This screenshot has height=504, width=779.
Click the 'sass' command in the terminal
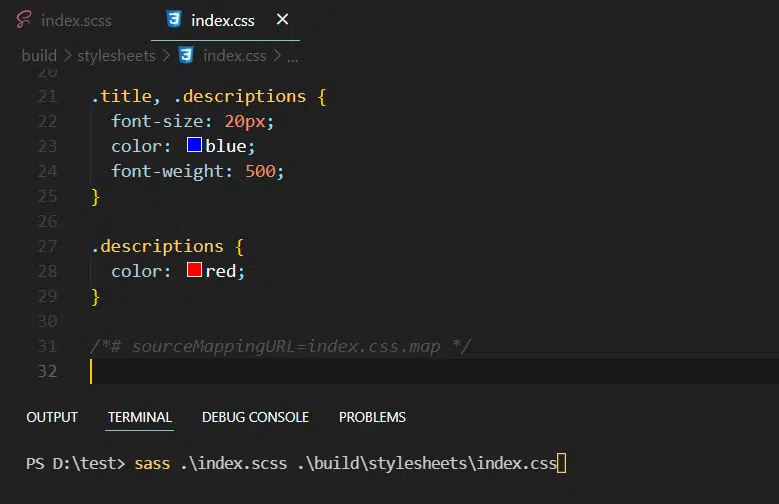click(x=152, y=463)
